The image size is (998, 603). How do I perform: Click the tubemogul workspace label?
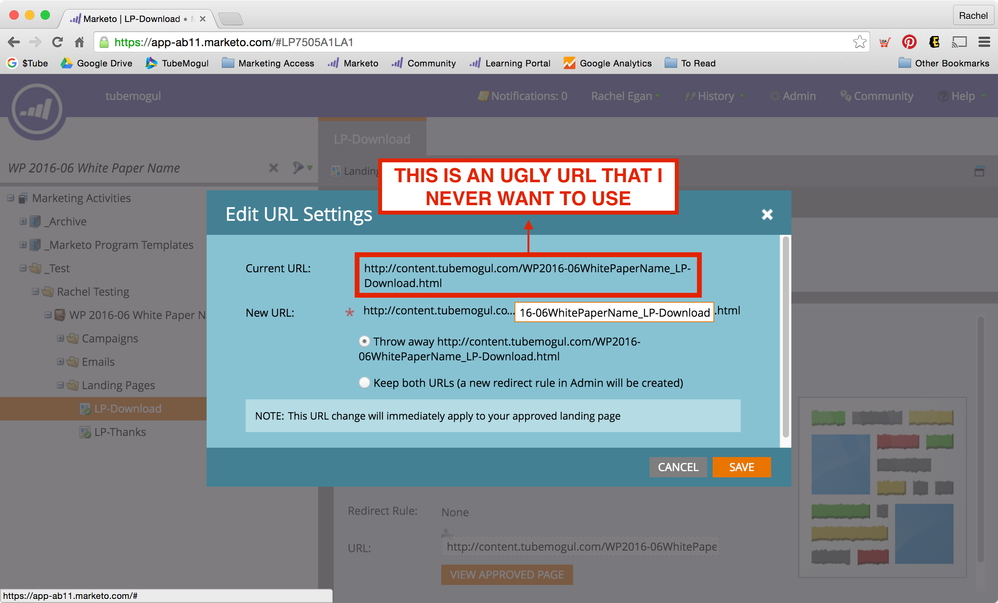click(x=133, y=96)
